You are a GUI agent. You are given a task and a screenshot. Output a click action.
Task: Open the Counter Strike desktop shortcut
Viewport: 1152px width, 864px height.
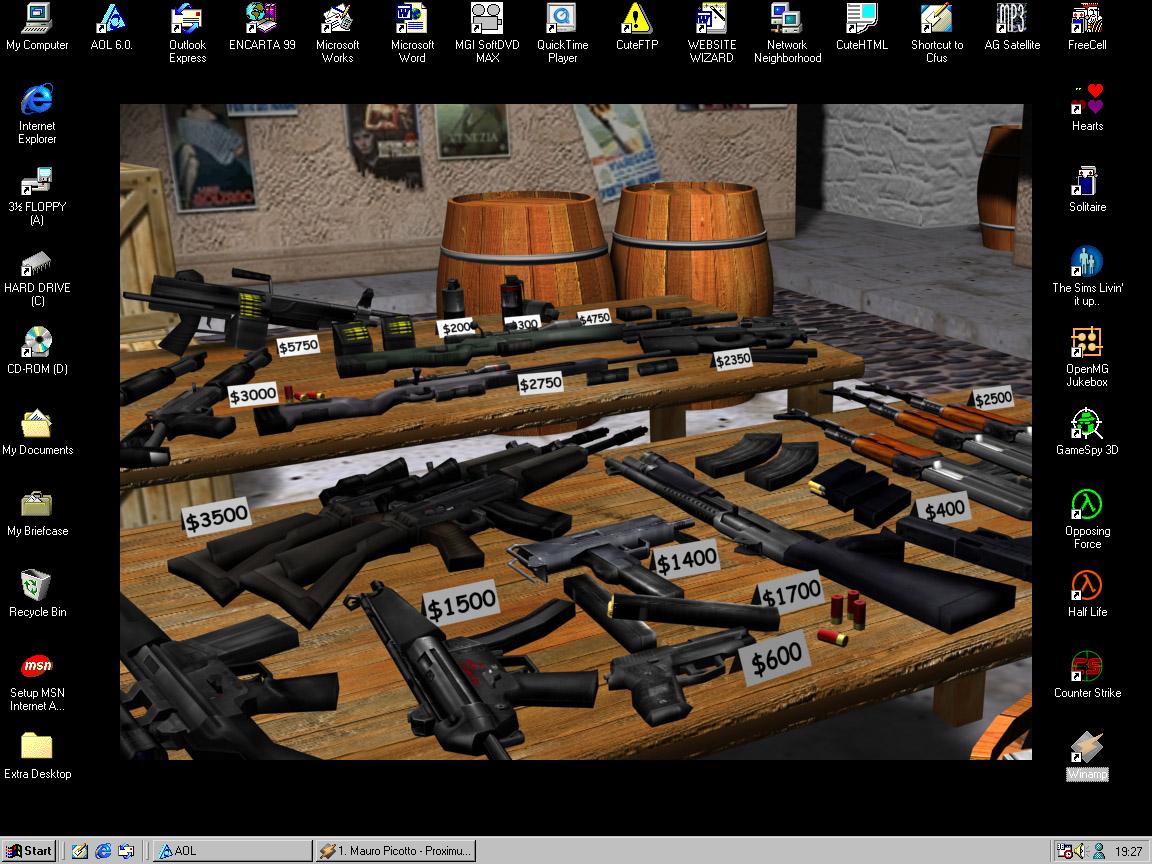point(1087,667)
